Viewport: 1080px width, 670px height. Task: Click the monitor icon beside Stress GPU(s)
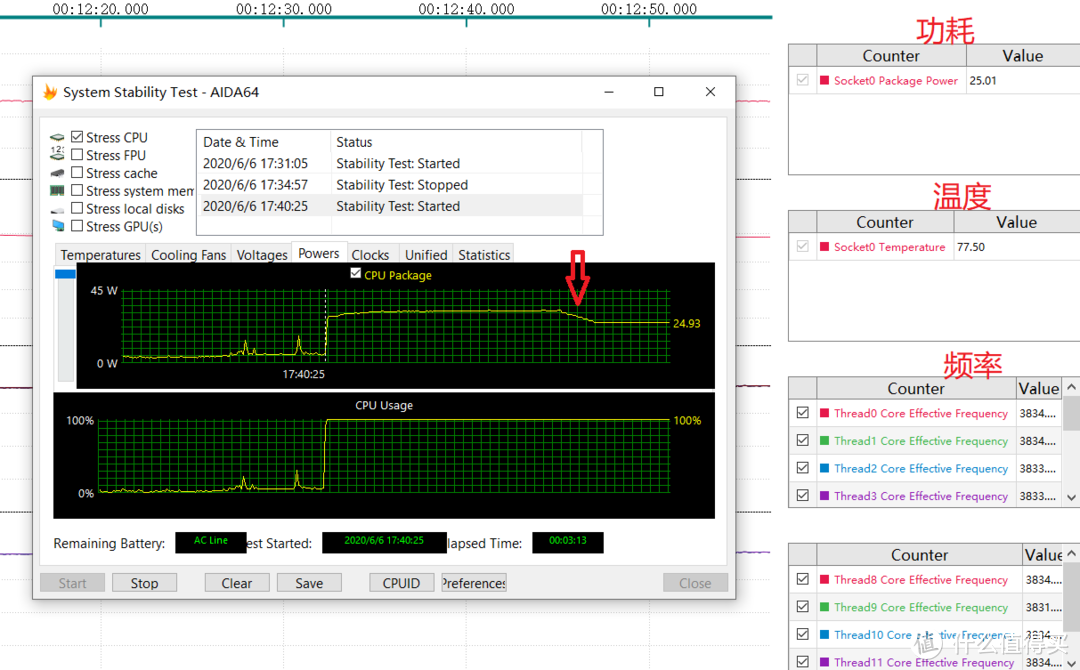pos(57,226)
